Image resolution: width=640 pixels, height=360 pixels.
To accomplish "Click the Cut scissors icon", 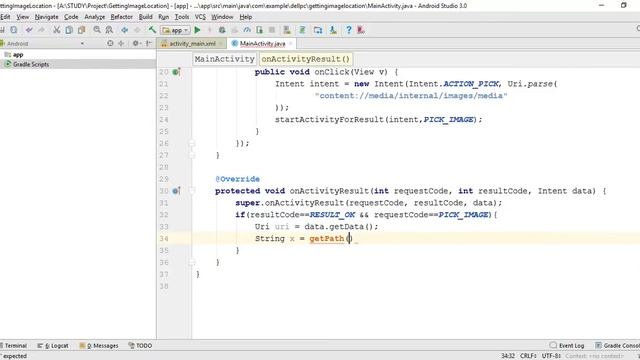I will coord(57,30).
